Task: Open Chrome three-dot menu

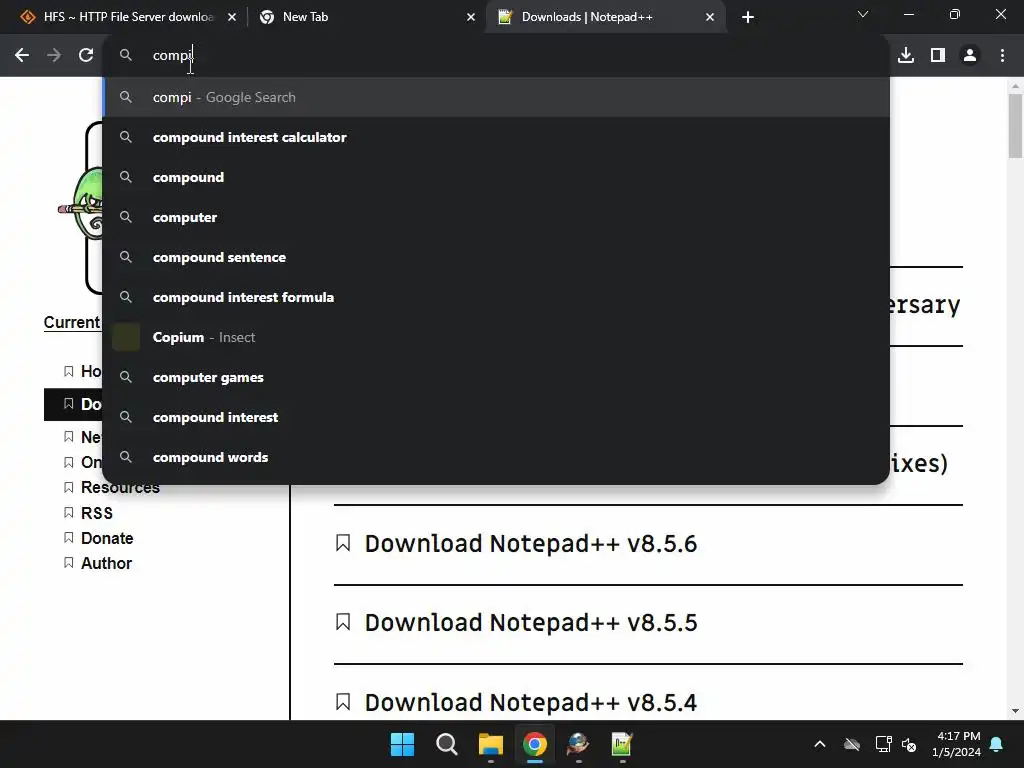Action: [x=1002, y=56]
